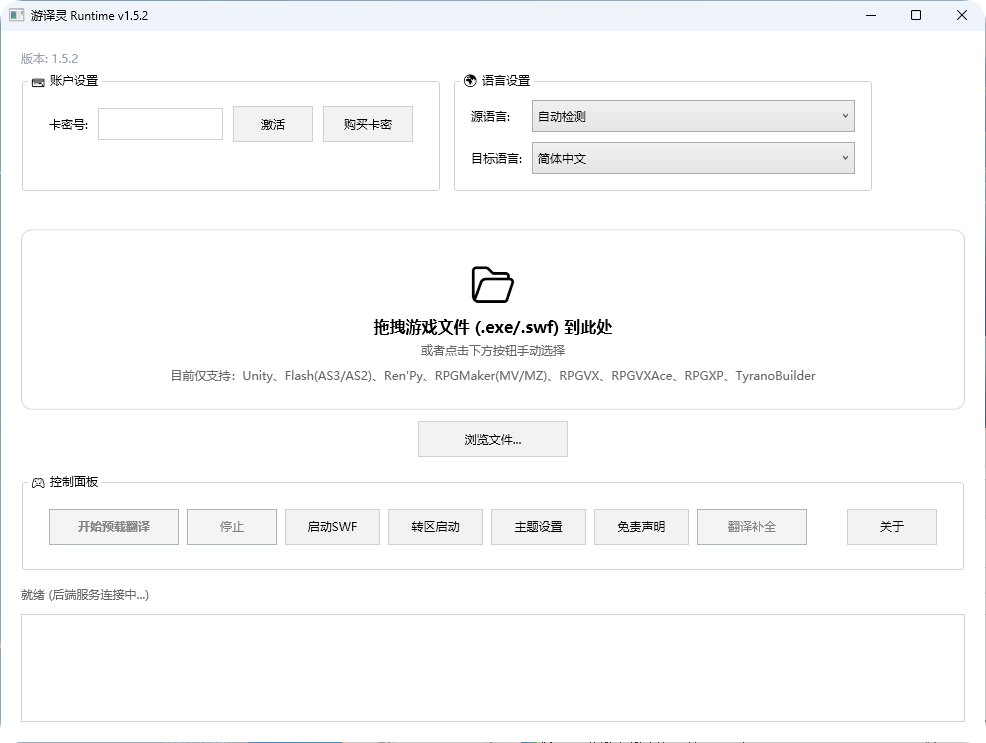Open 主题设置 theme settings
Viewport: 986px width, 743px height.
pyautogui.click(x=538, y=526)
